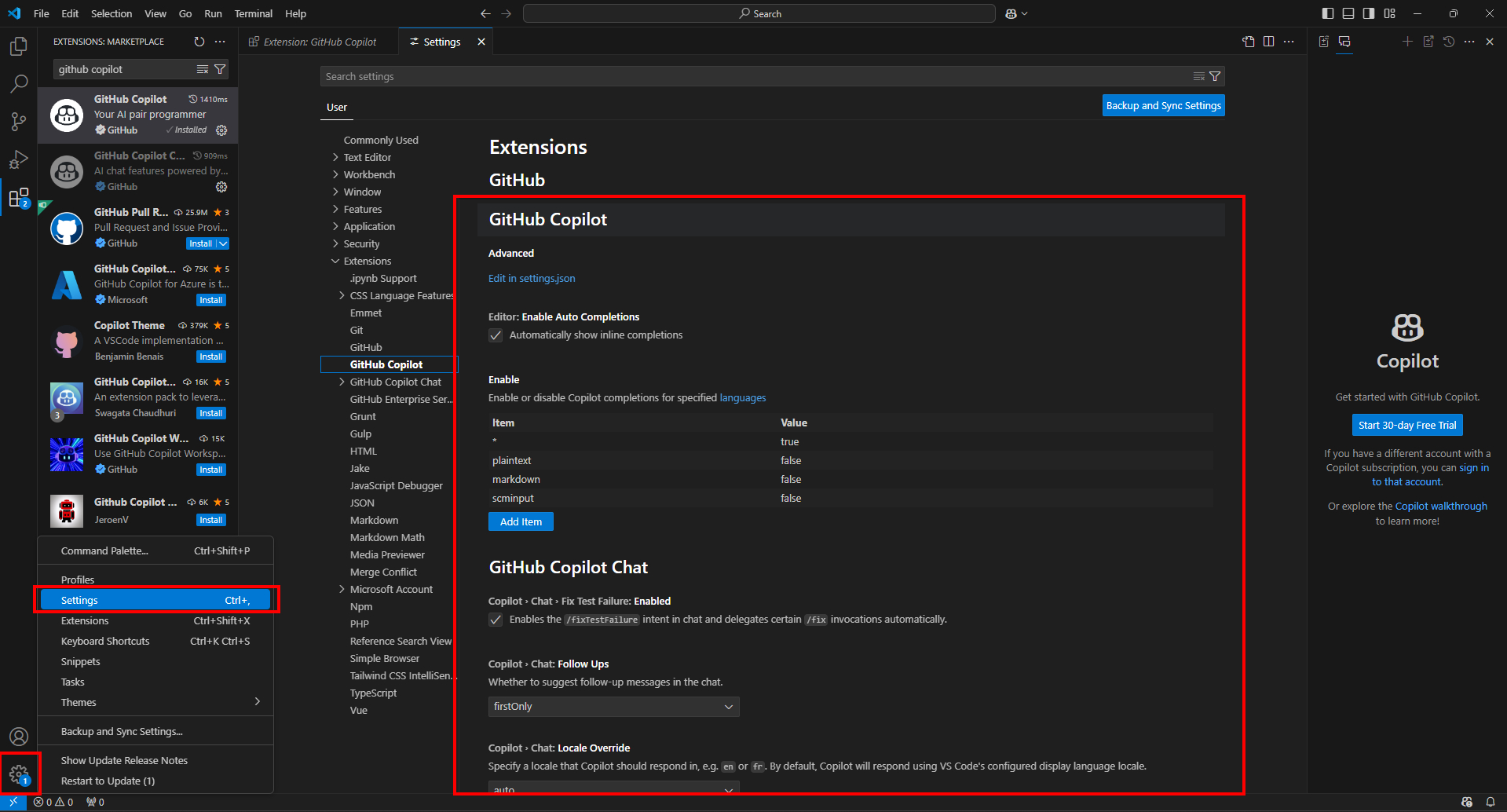
Task: Select Restart to Update menu entry
Action: (155, 781)
